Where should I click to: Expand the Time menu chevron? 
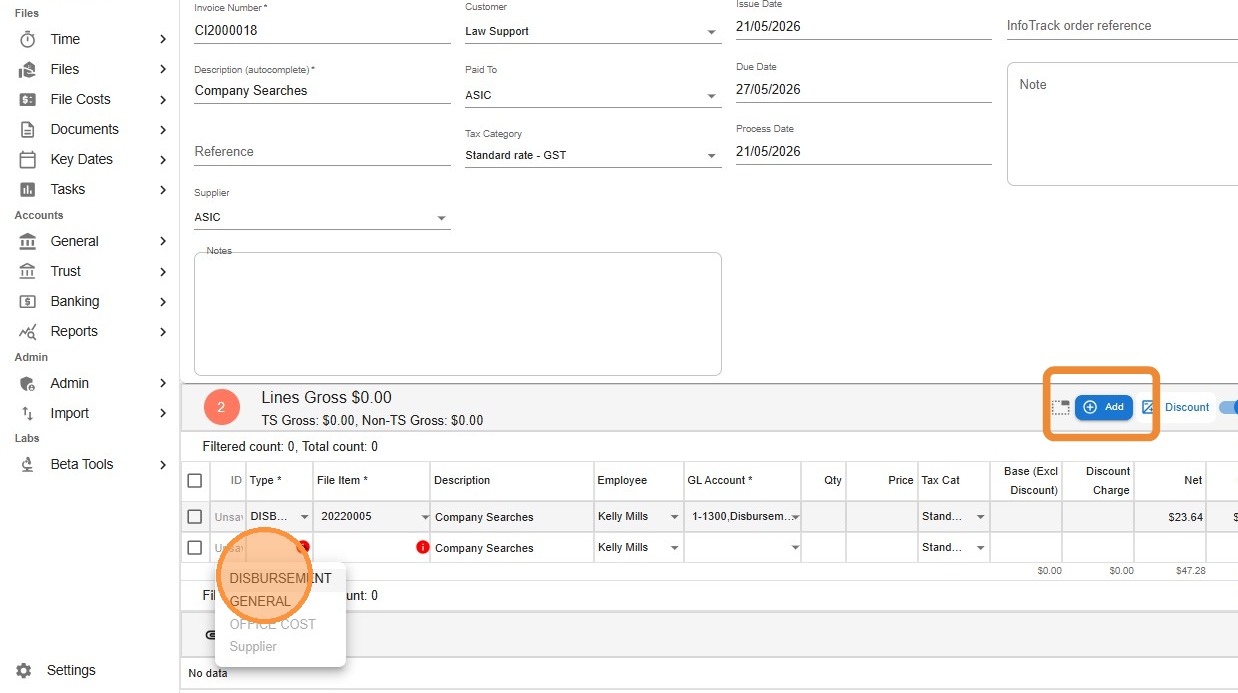pos(162,39)
